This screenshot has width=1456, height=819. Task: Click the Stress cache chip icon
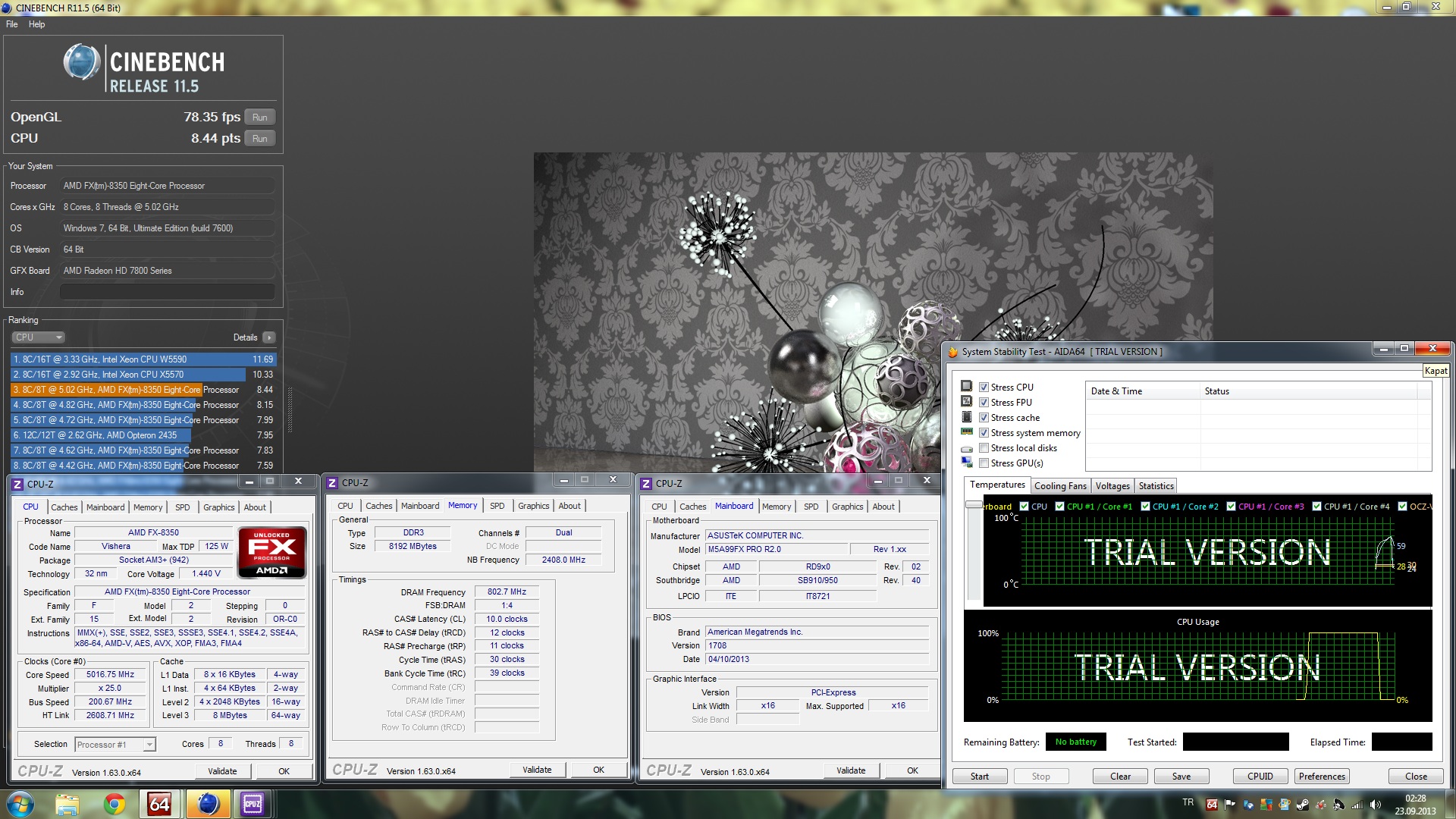coord(966,416)
